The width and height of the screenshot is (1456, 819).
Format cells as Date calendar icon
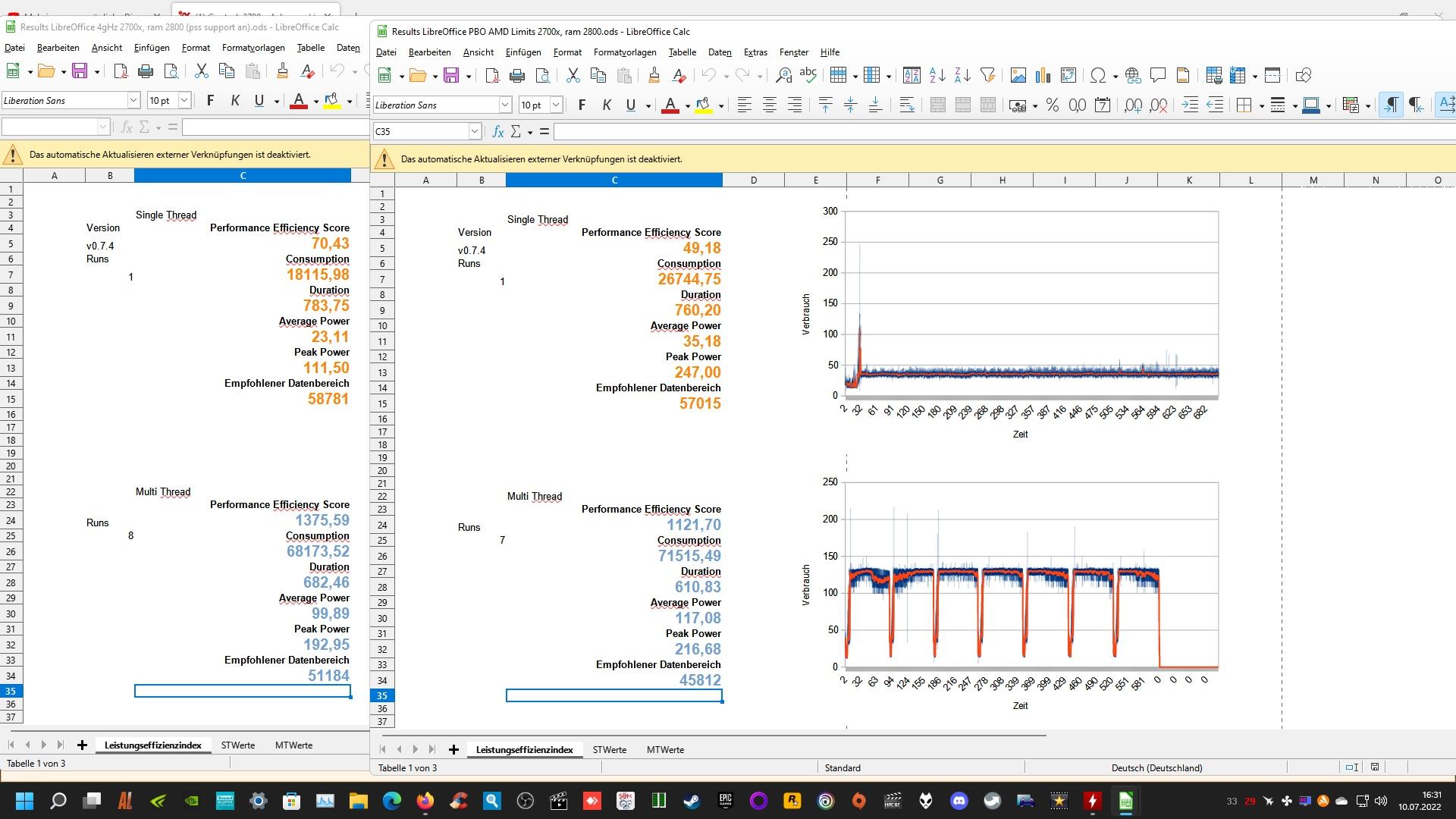[x=1102, y=105]
